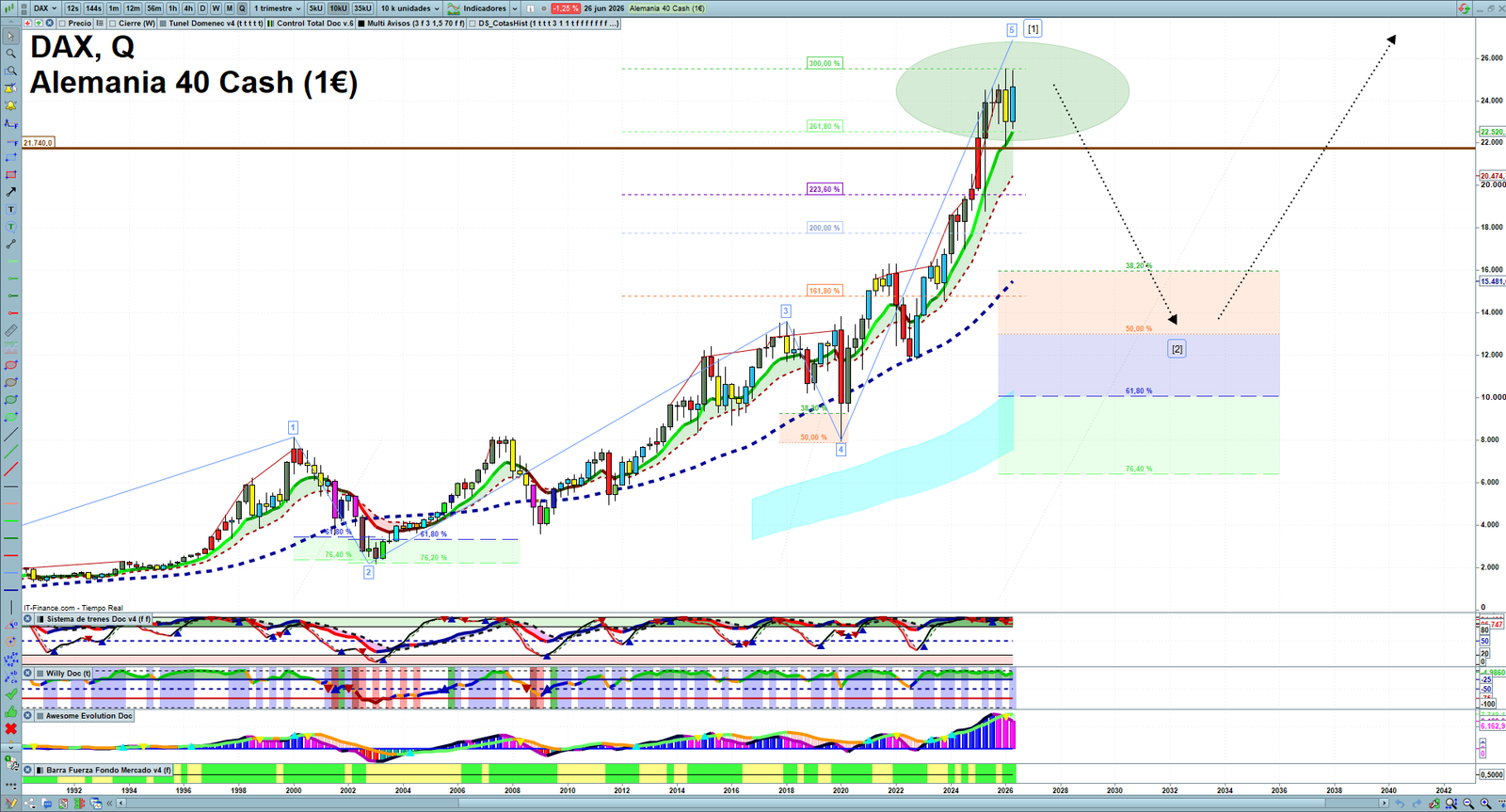Select the lettered wave abc tool
This screenshot has height=812, width=1506.
point(11,677)
